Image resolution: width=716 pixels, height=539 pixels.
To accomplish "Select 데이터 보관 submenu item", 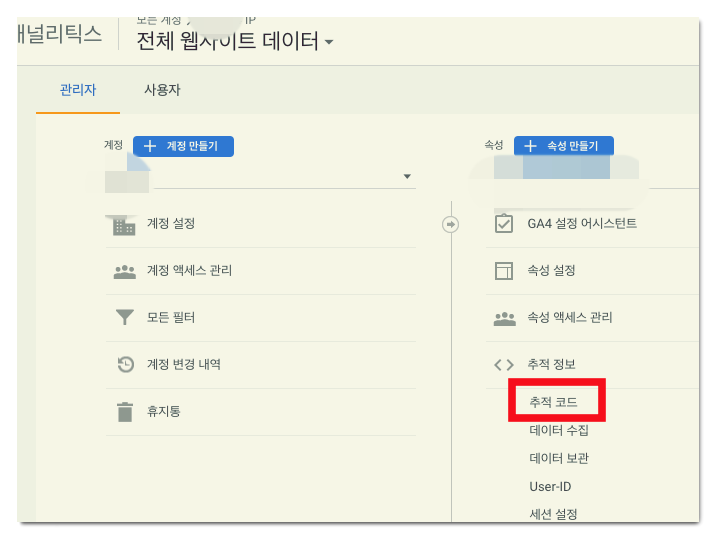I will (x=559, y=458).
